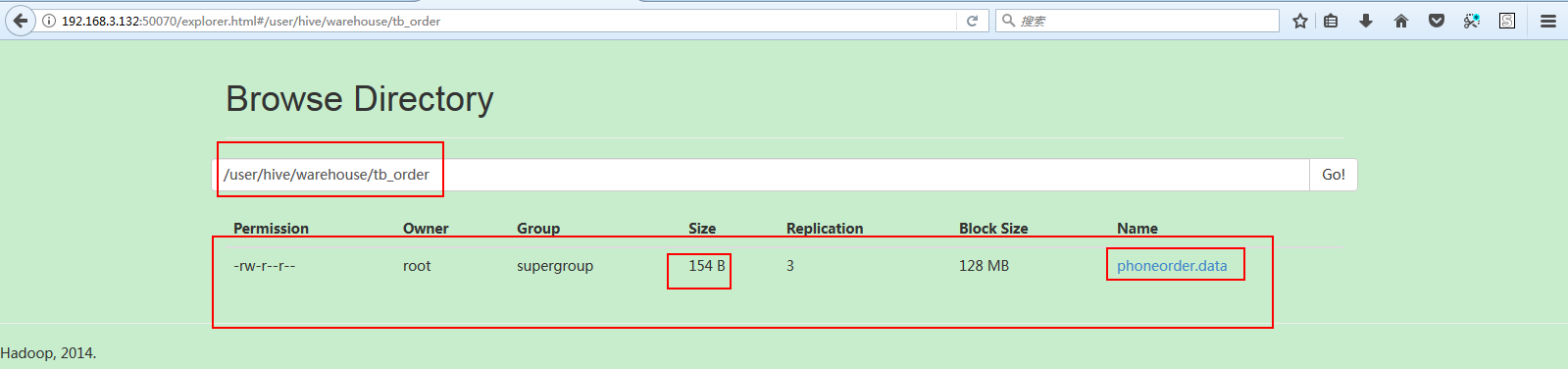Reload the page with the refresh icon

tap(972, 21)
